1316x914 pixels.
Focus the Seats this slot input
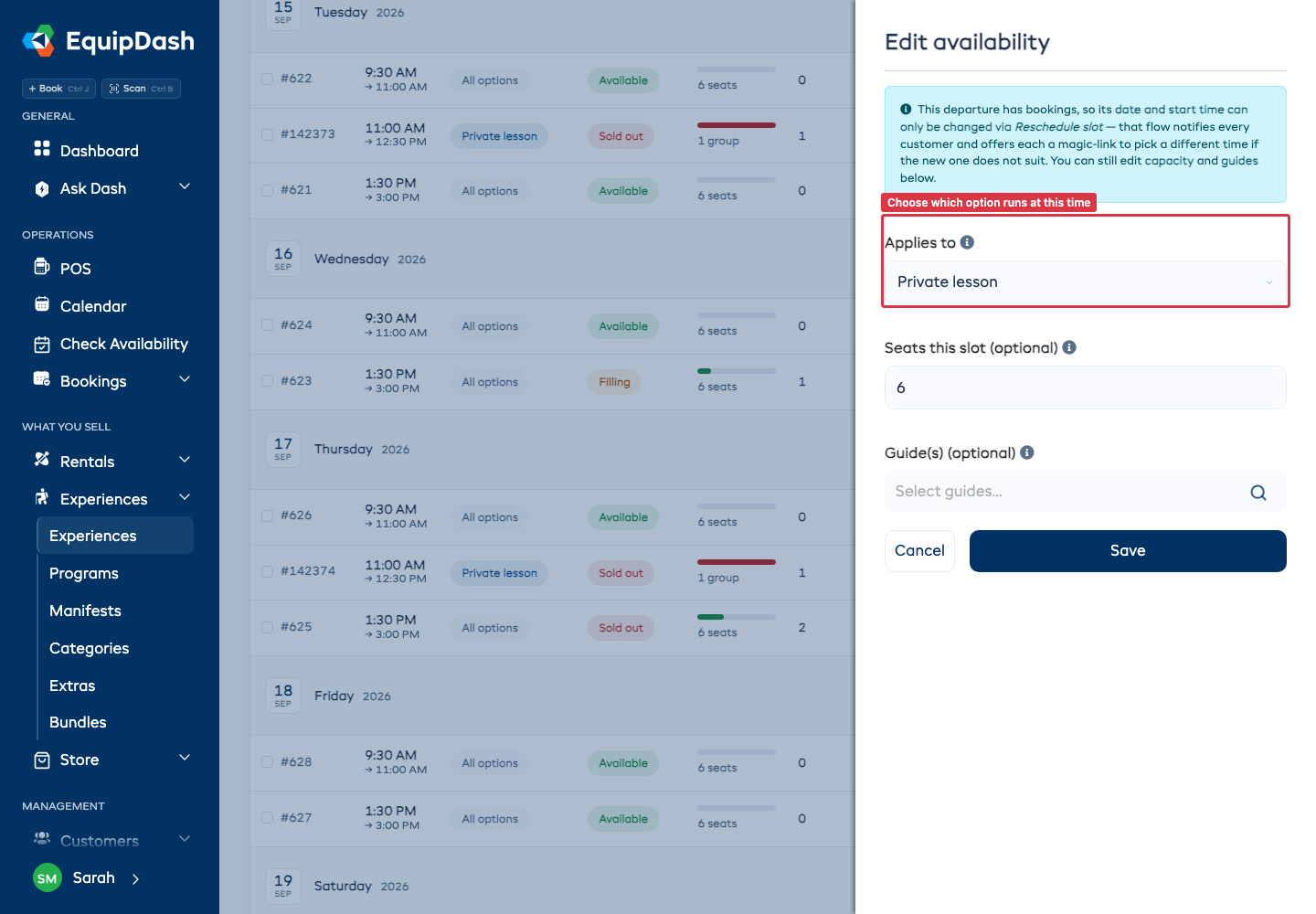point(1085,388)
